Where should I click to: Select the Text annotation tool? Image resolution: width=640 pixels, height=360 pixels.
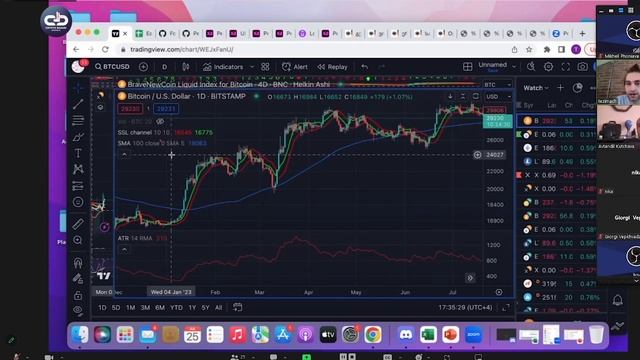click(x=78, y=153)
